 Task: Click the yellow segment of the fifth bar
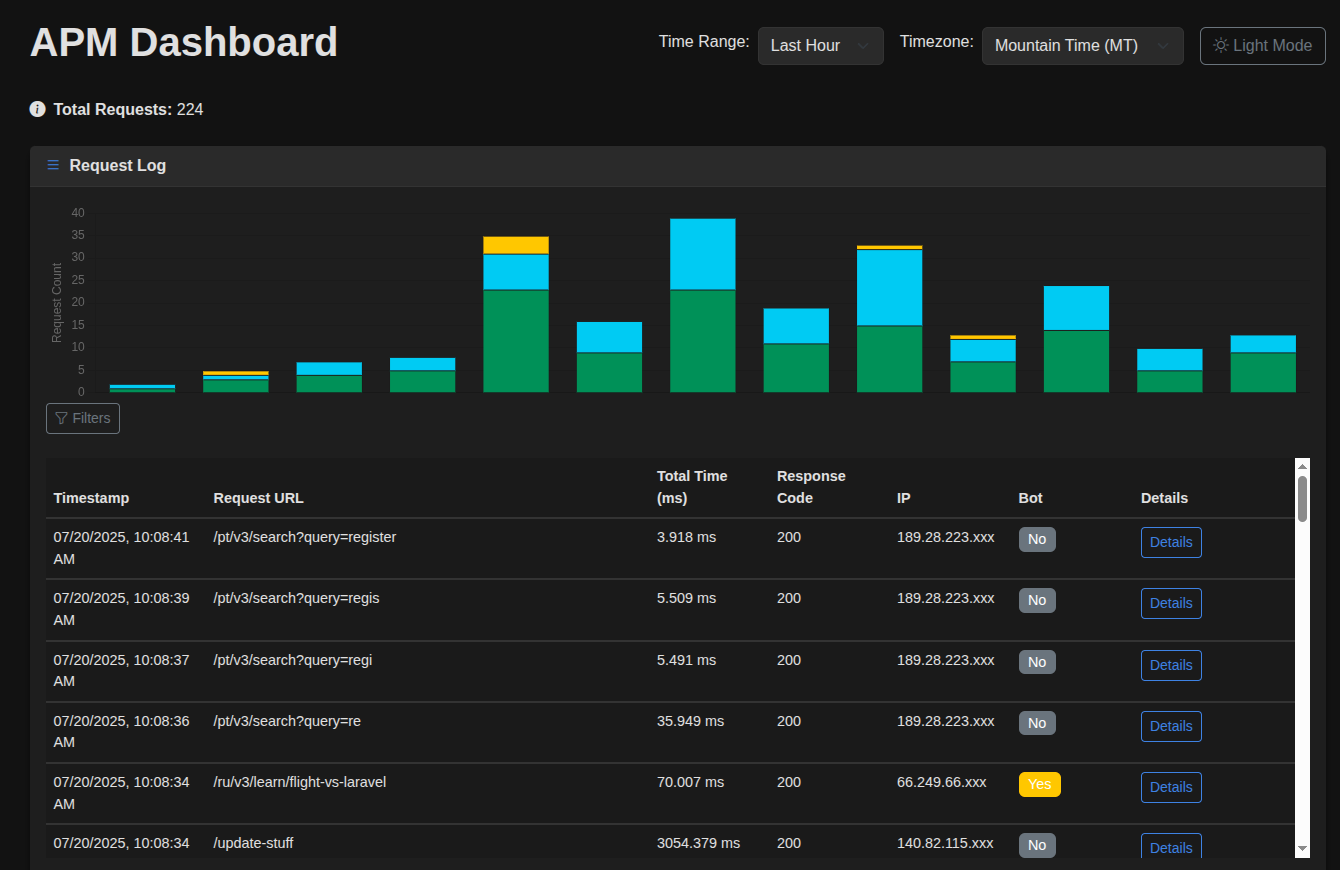[516, 245]
